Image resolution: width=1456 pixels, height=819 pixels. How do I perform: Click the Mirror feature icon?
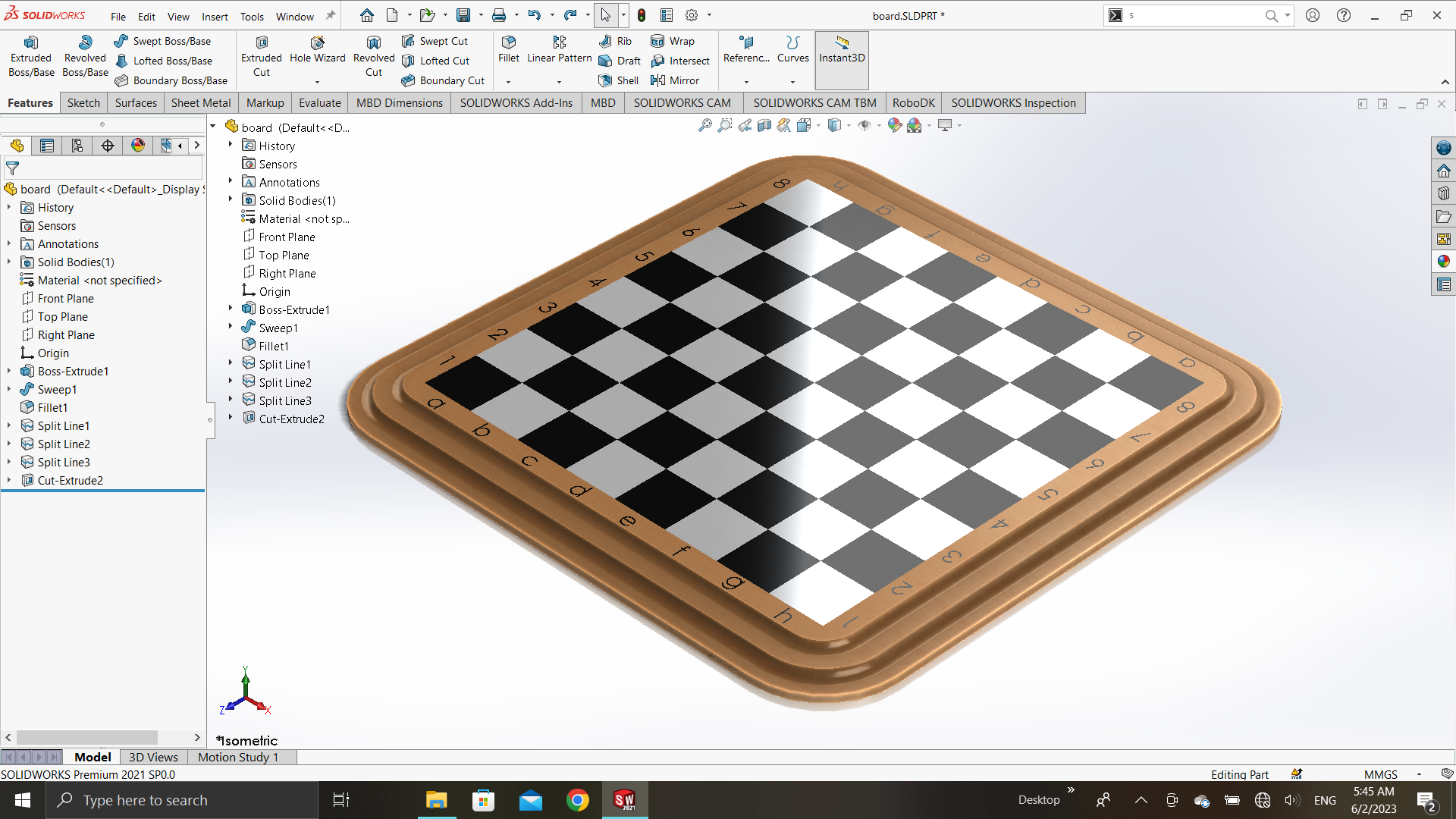click(658, 80)
